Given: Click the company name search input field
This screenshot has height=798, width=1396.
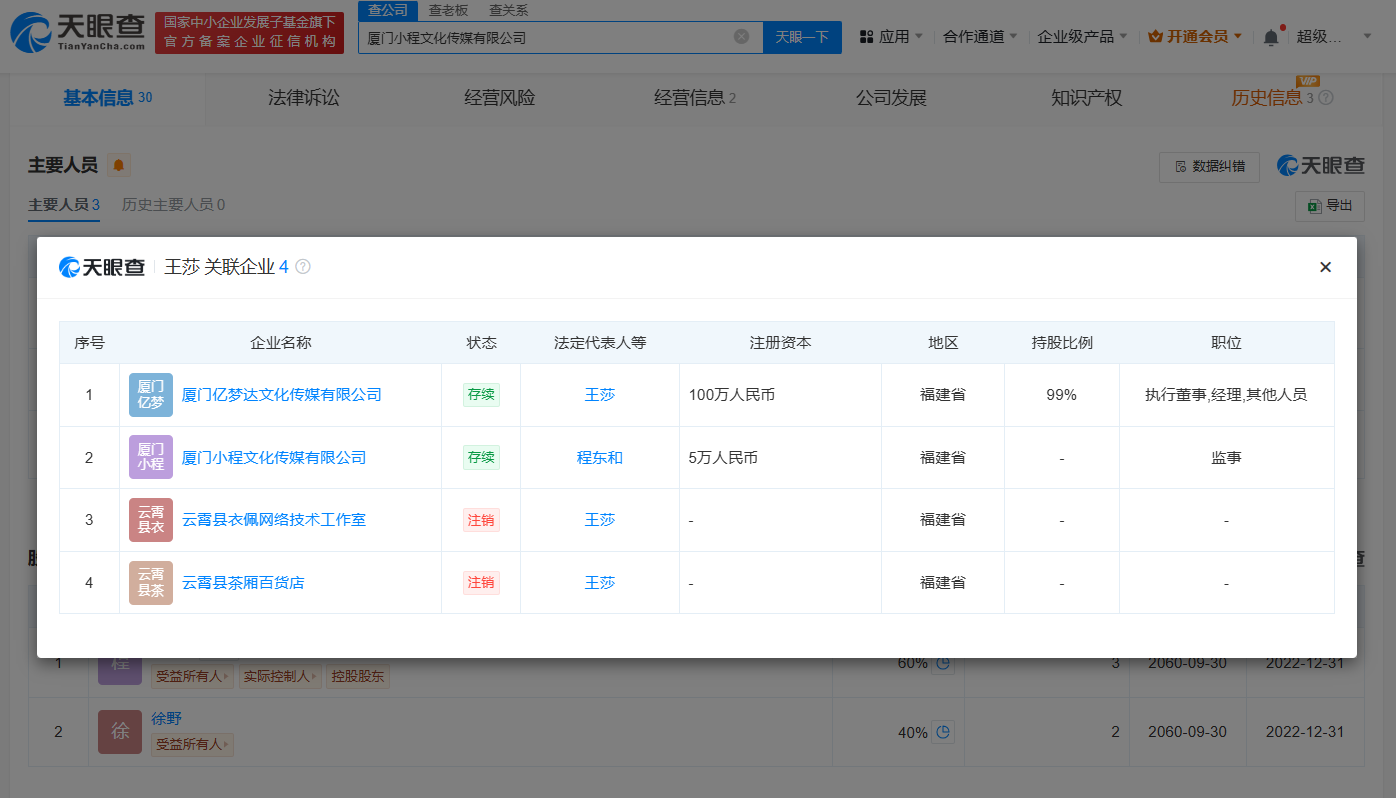Looking at the screenshot, I should (545, 37).
